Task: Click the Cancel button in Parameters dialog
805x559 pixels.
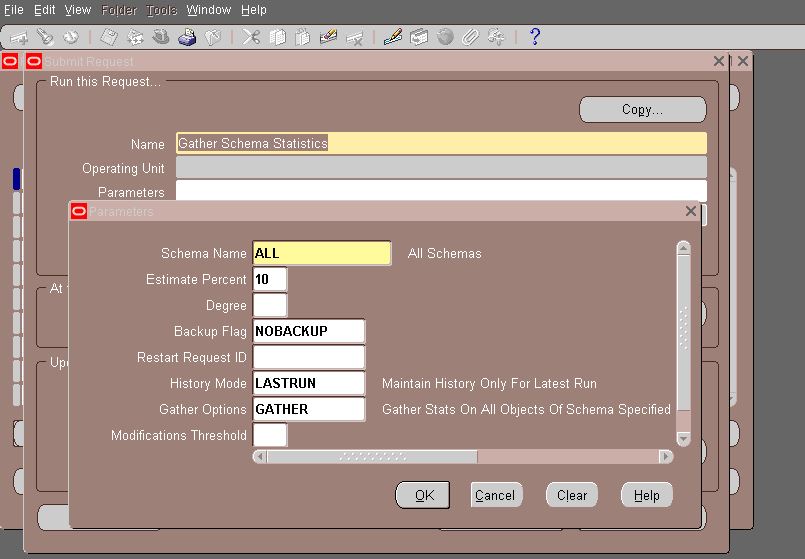Action: (x=496, y=495)
